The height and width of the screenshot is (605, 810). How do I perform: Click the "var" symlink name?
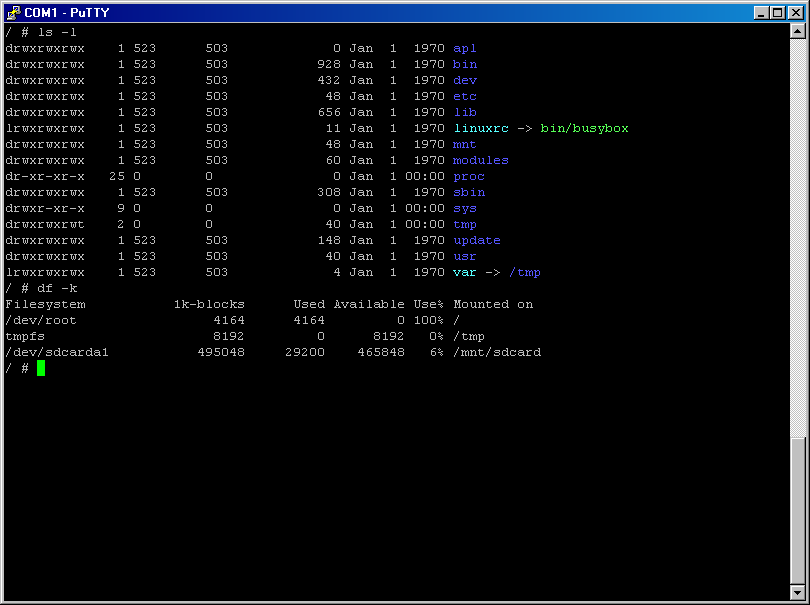(x=465, y=272)
